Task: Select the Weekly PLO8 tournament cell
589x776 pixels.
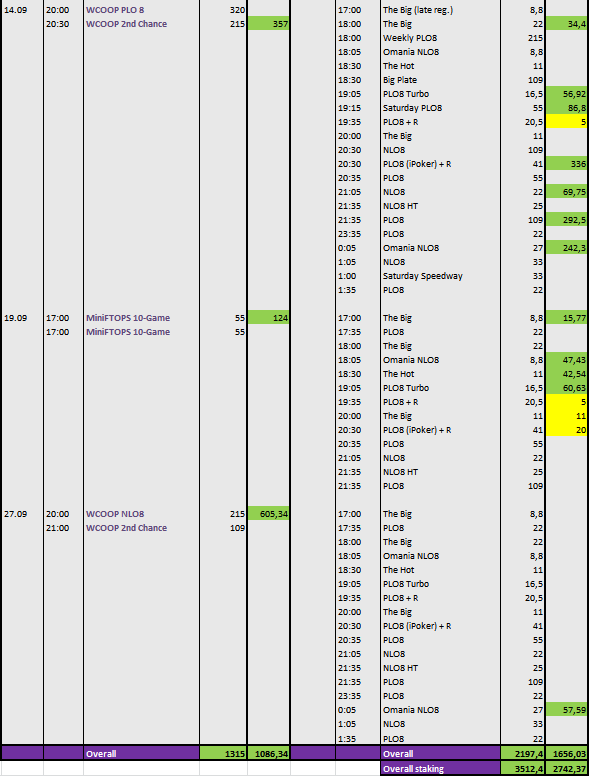Action: point(440,38)
